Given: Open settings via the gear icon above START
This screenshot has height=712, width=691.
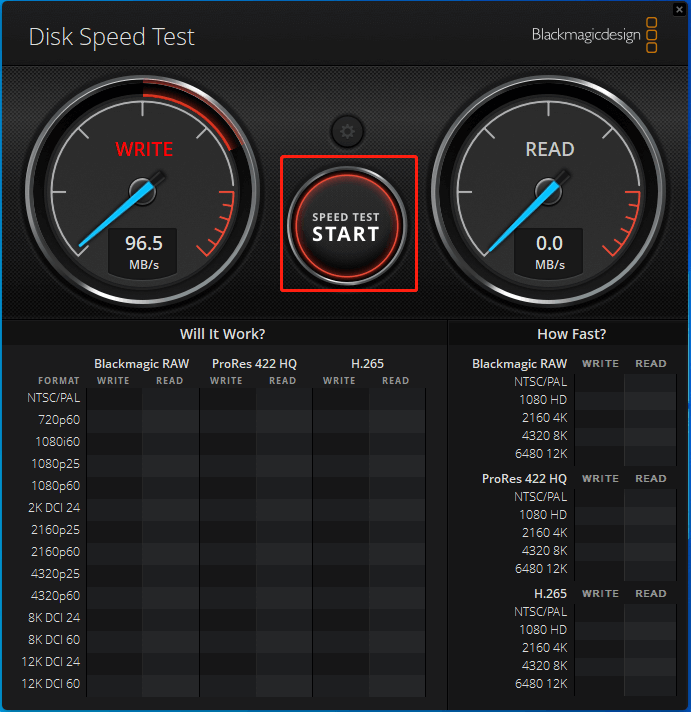Looking at the screenshot, I should (x=347, y=132).
